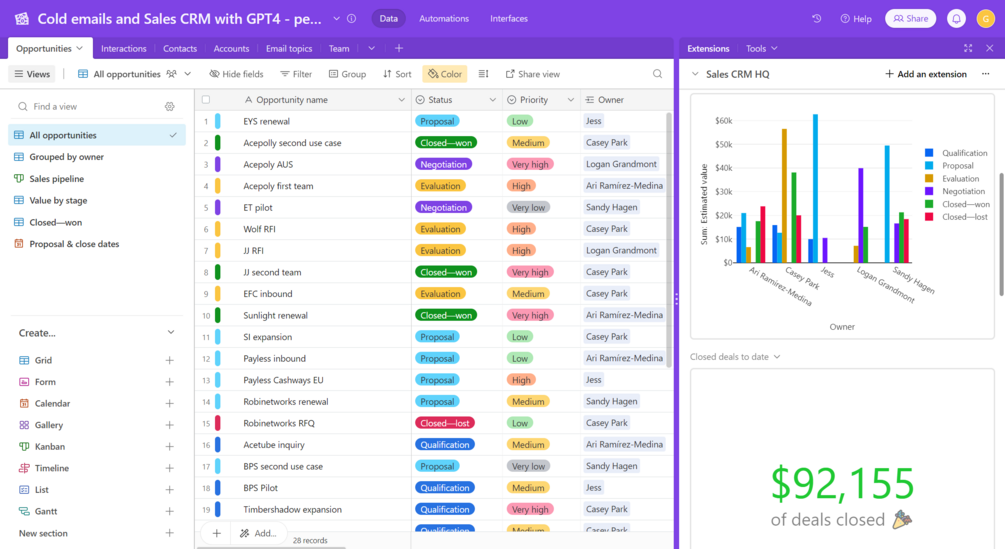The height and width of the screenshot is (549, 1005).
Task: Add a record with the plus icon
Action: pyautogui.click(x=217, y=533)
